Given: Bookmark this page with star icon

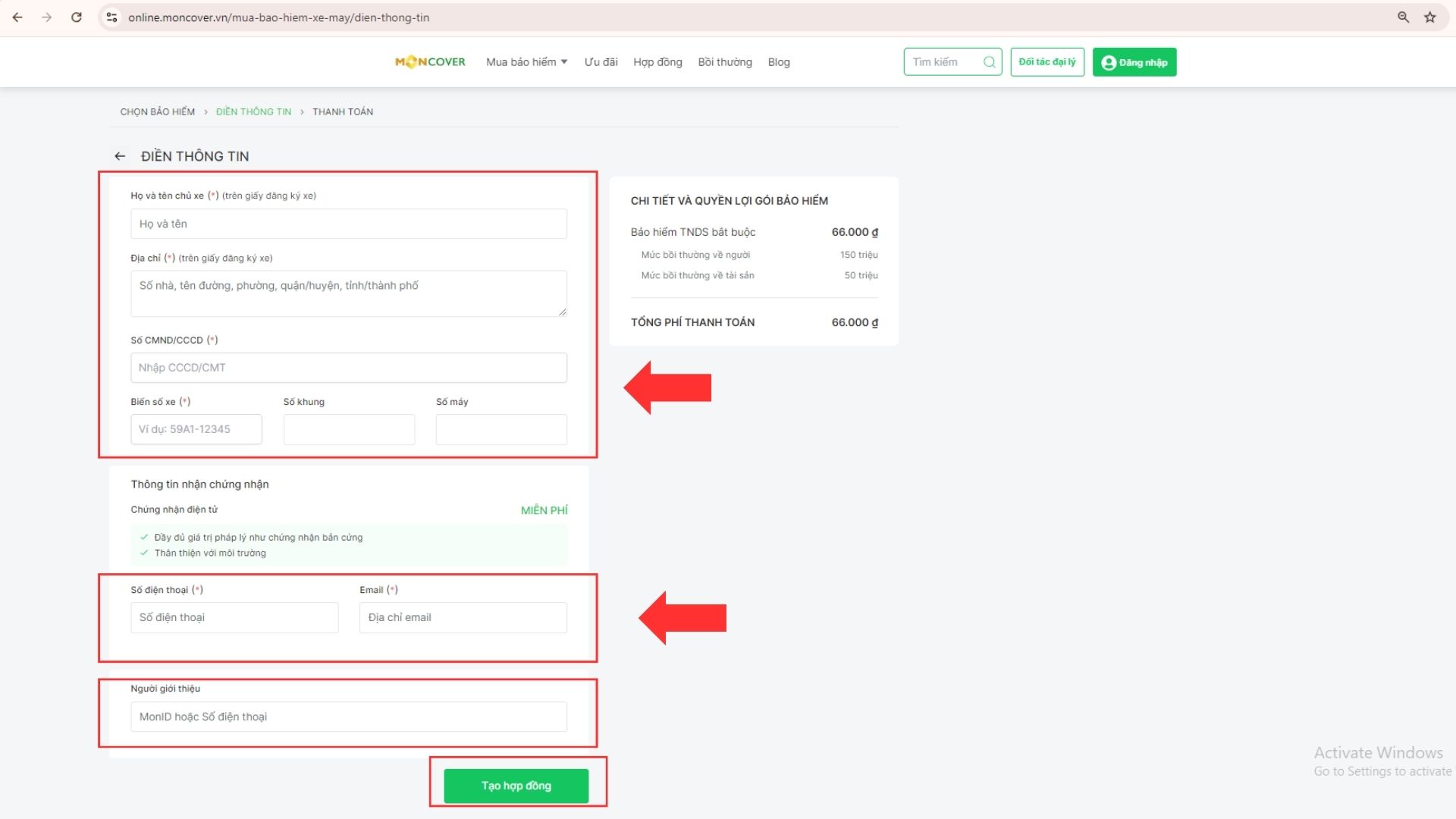Looking at the screenshot, I should (1430, 17).
